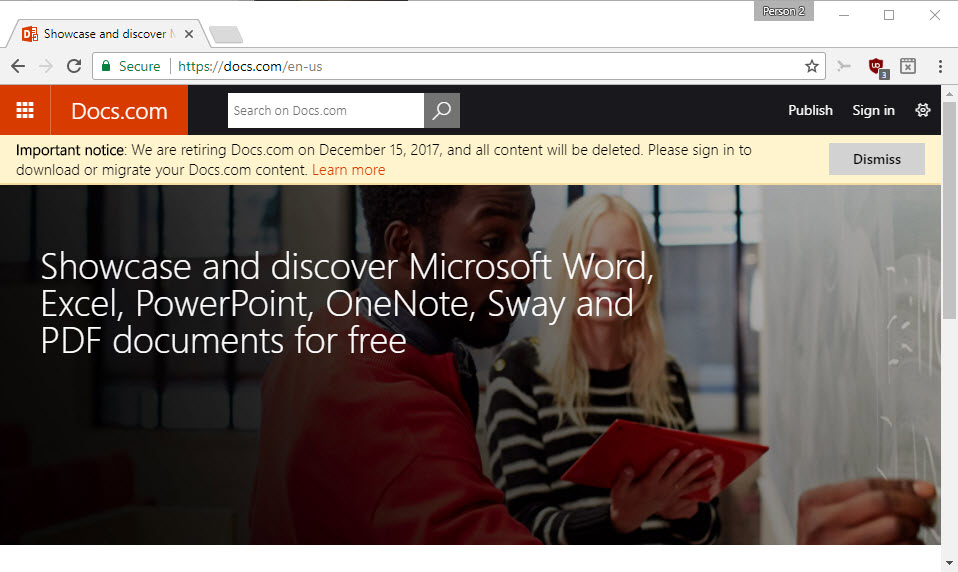Dismiss the important notice banner
The height and width of the screenshot is (572, 958).
pos(877,159)
